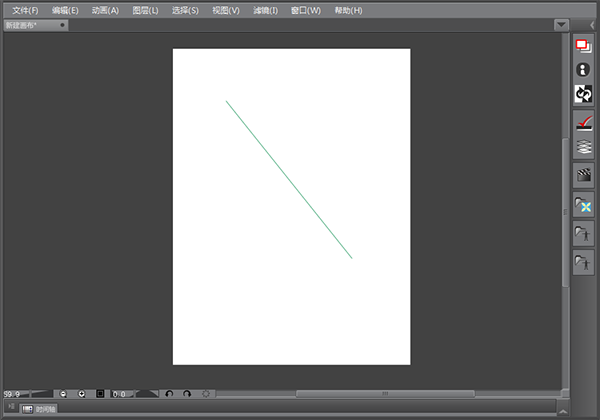Open the 文件(F) menu

(x=25, y=10)
